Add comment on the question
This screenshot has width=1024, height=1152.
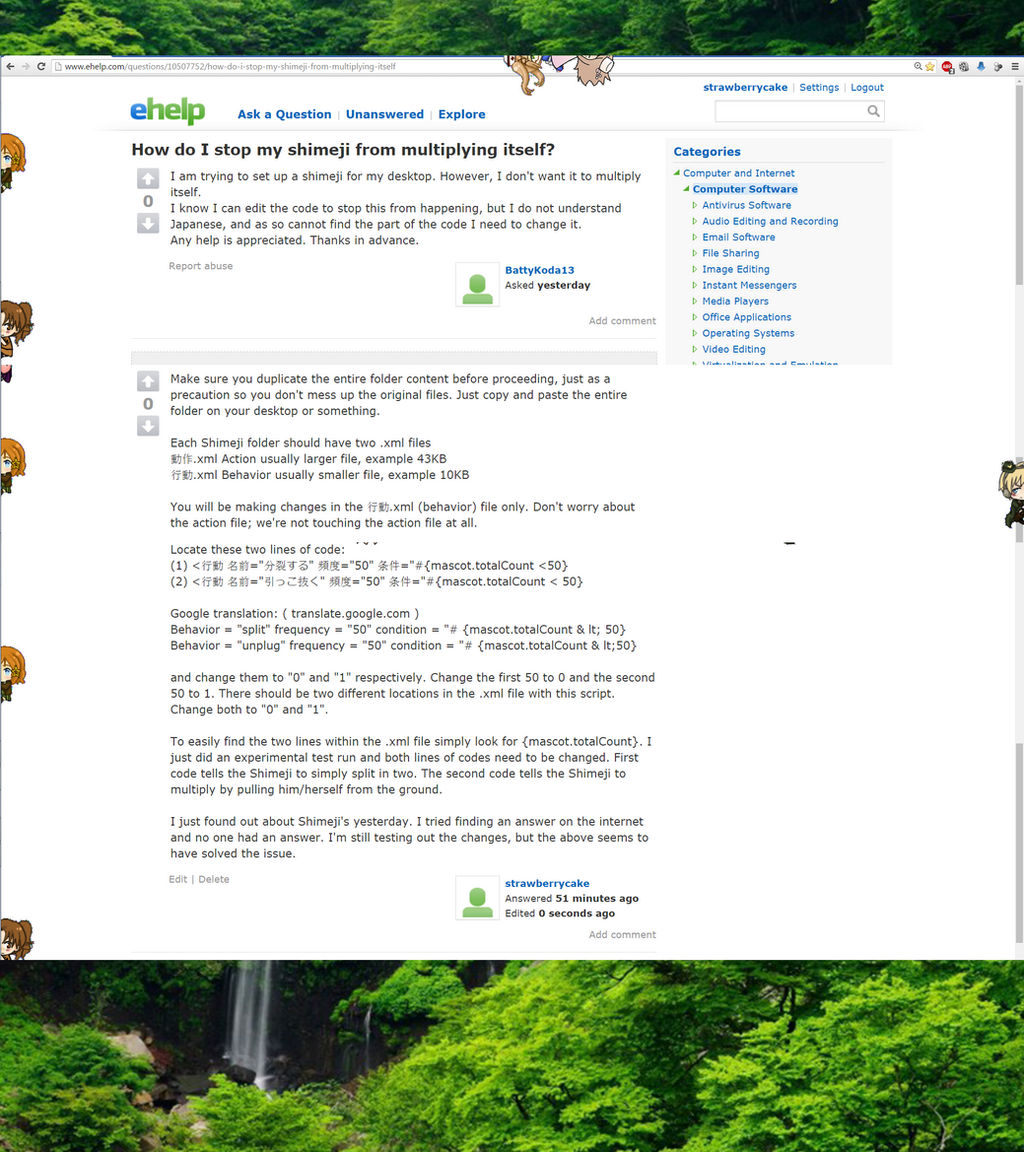pyautogui.click(x=622, y=320)
